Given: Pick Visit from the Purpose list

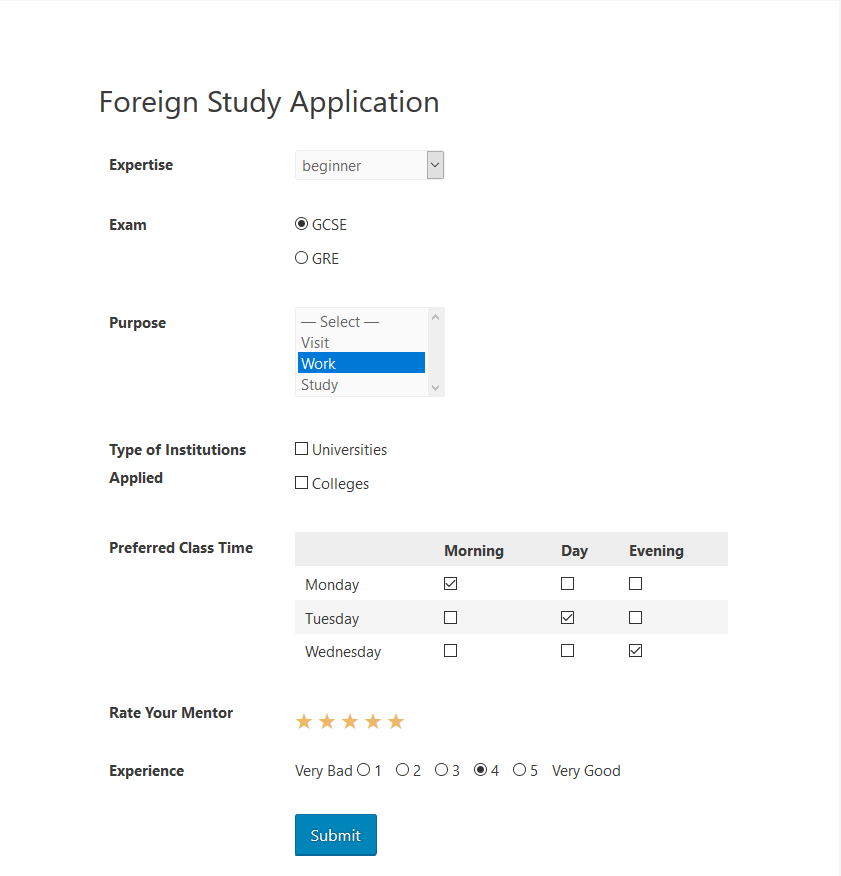Looking at the screenshot, I should [361, 342].
